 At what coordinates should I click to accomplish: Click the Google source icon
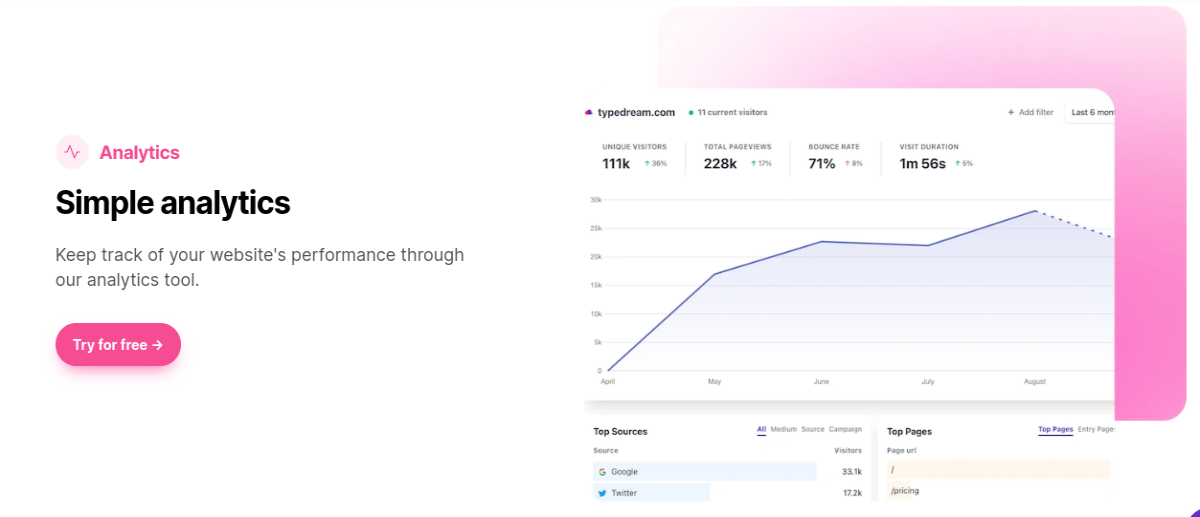(602, 472)
